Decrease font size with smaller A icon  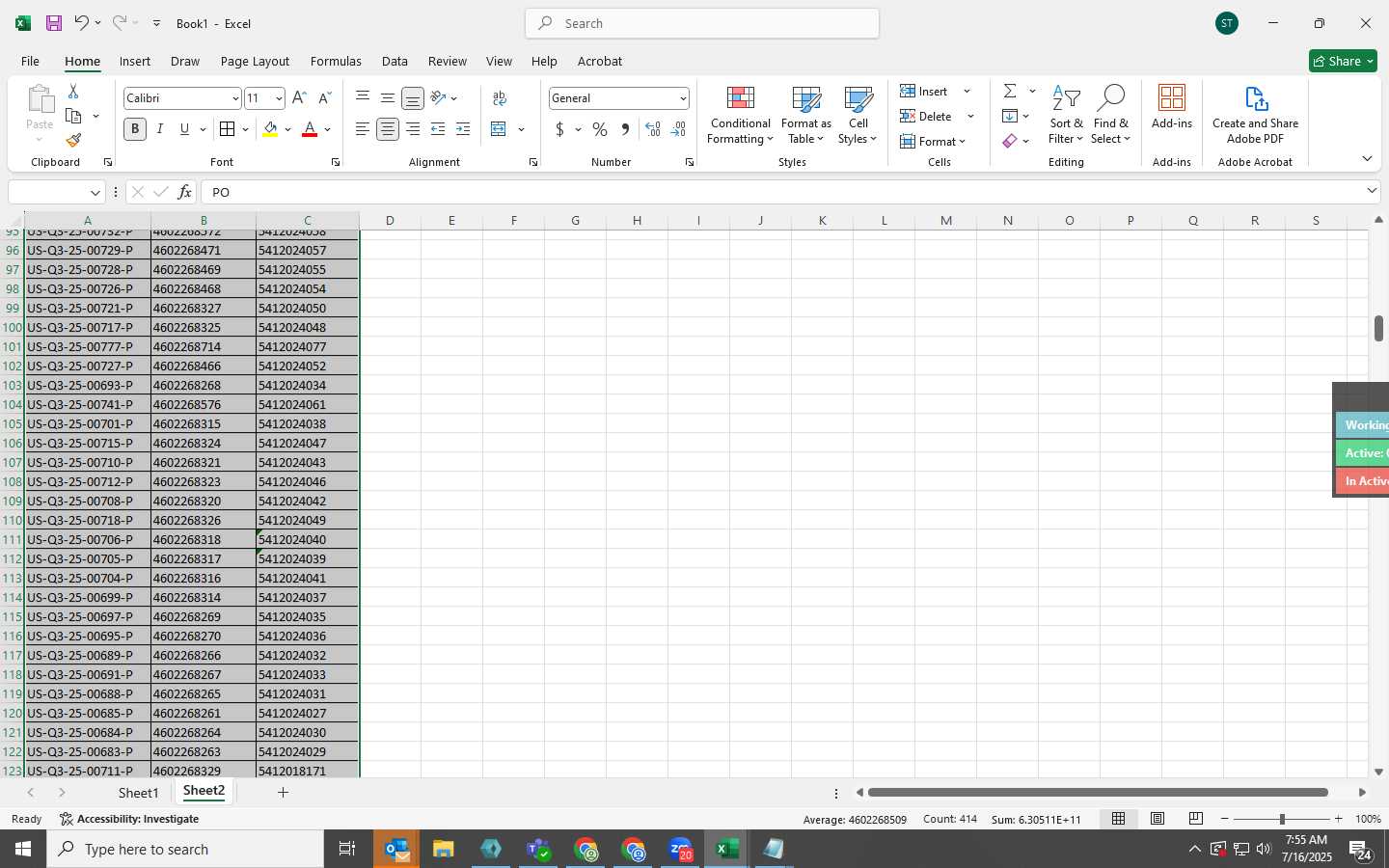pyautogui.click(x=325, y=97)
